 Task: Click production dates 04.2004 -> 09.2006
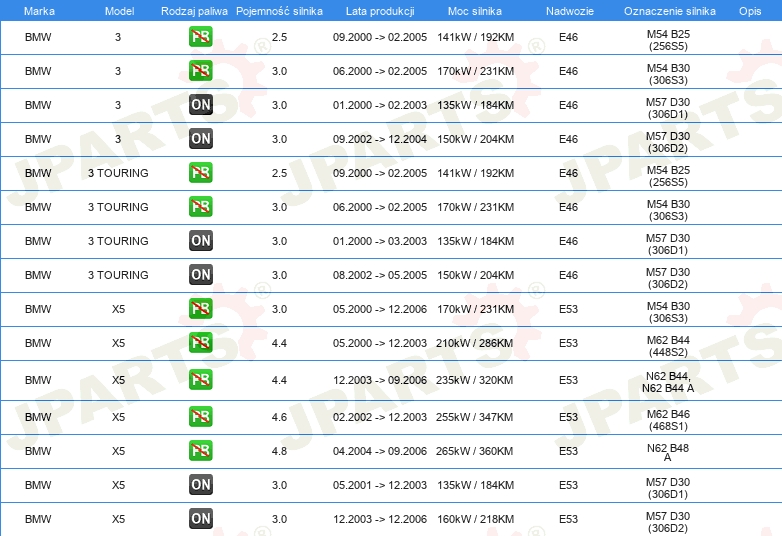380,450
